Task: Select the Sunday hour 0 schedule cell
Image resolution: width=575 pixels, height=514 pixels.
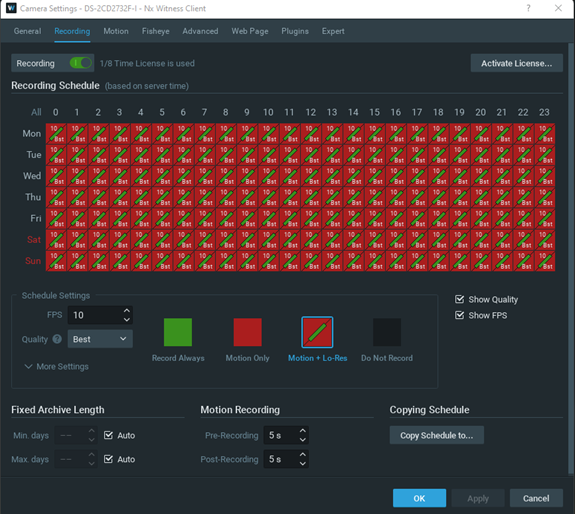Action: pos(56,261)
